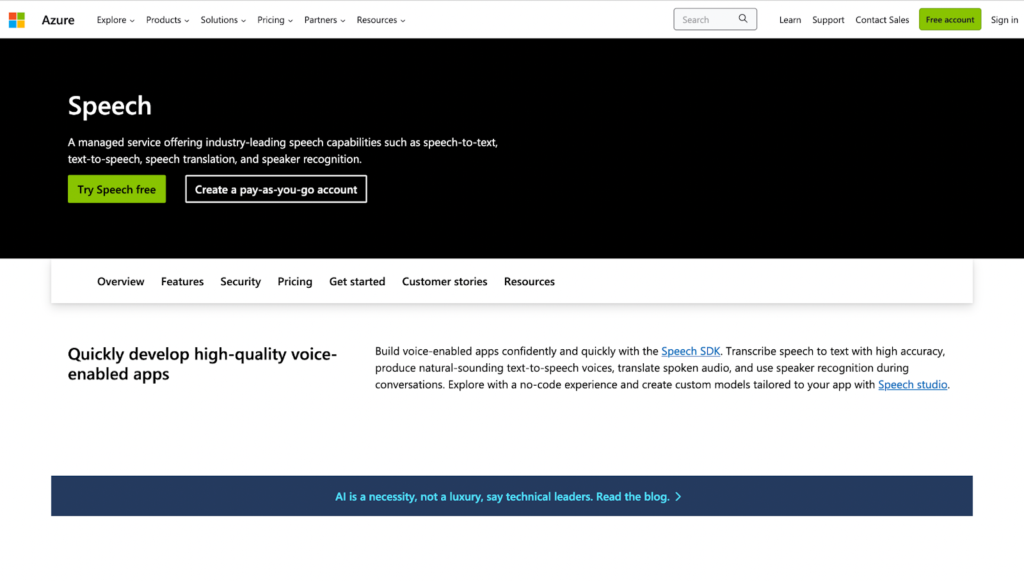The image size is (1024, 582).
Task: Open the Speech studio hyperlink
Action: pos(912,385)
